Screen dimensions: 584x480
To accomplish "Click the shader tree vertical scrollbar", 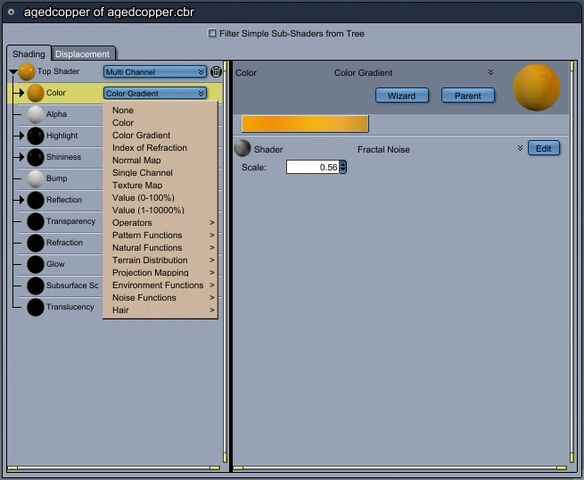I will pos(225,263).
